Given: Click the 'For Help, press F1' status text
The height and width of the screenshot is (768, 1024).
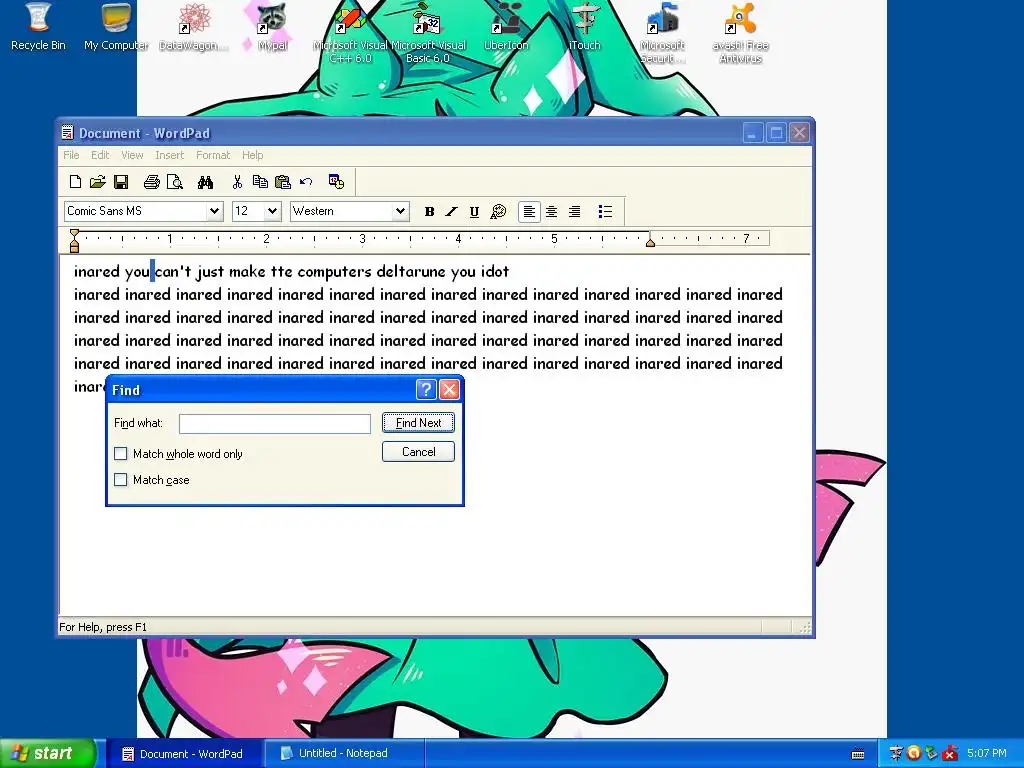Looking at the screenshot, I should tap(103, 628).
